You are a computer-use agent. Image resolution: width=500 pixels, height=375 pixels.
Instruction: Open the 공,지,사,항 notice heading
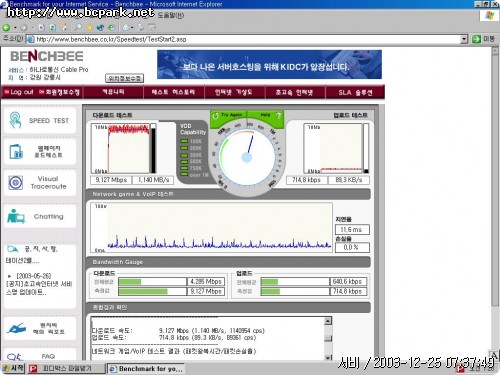pyautogui.click(x=33, y=249)
